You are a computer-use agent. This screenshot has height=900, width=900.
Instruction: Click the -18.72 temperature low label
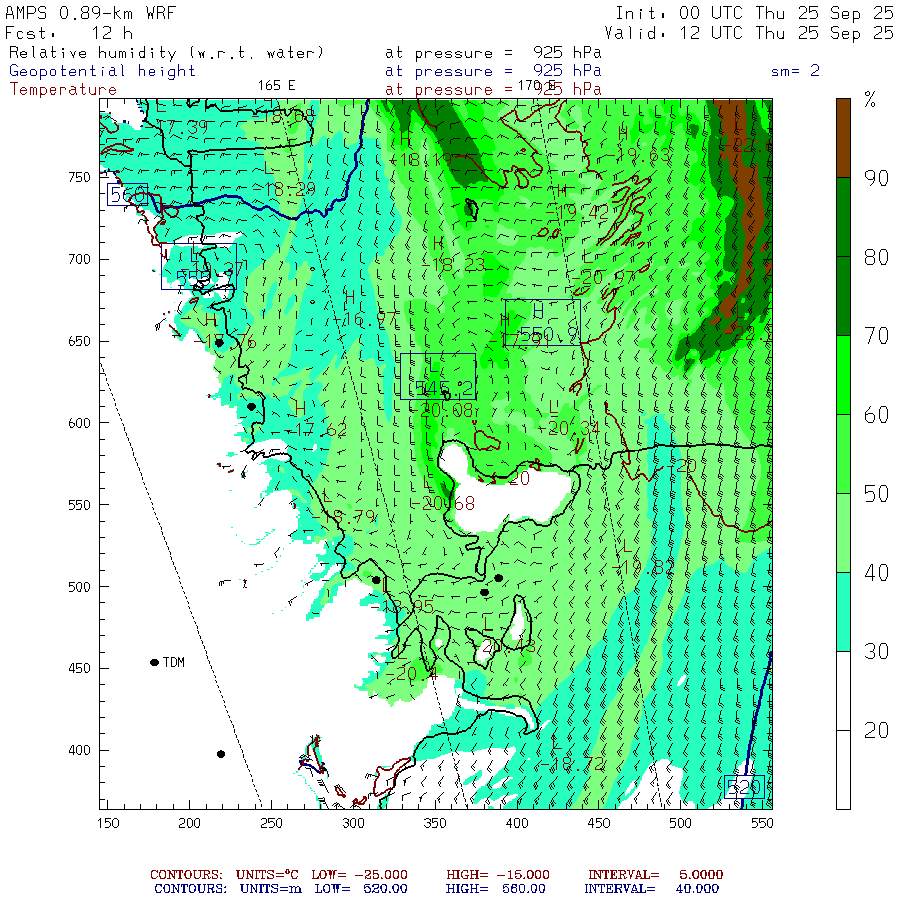[572, 763]
